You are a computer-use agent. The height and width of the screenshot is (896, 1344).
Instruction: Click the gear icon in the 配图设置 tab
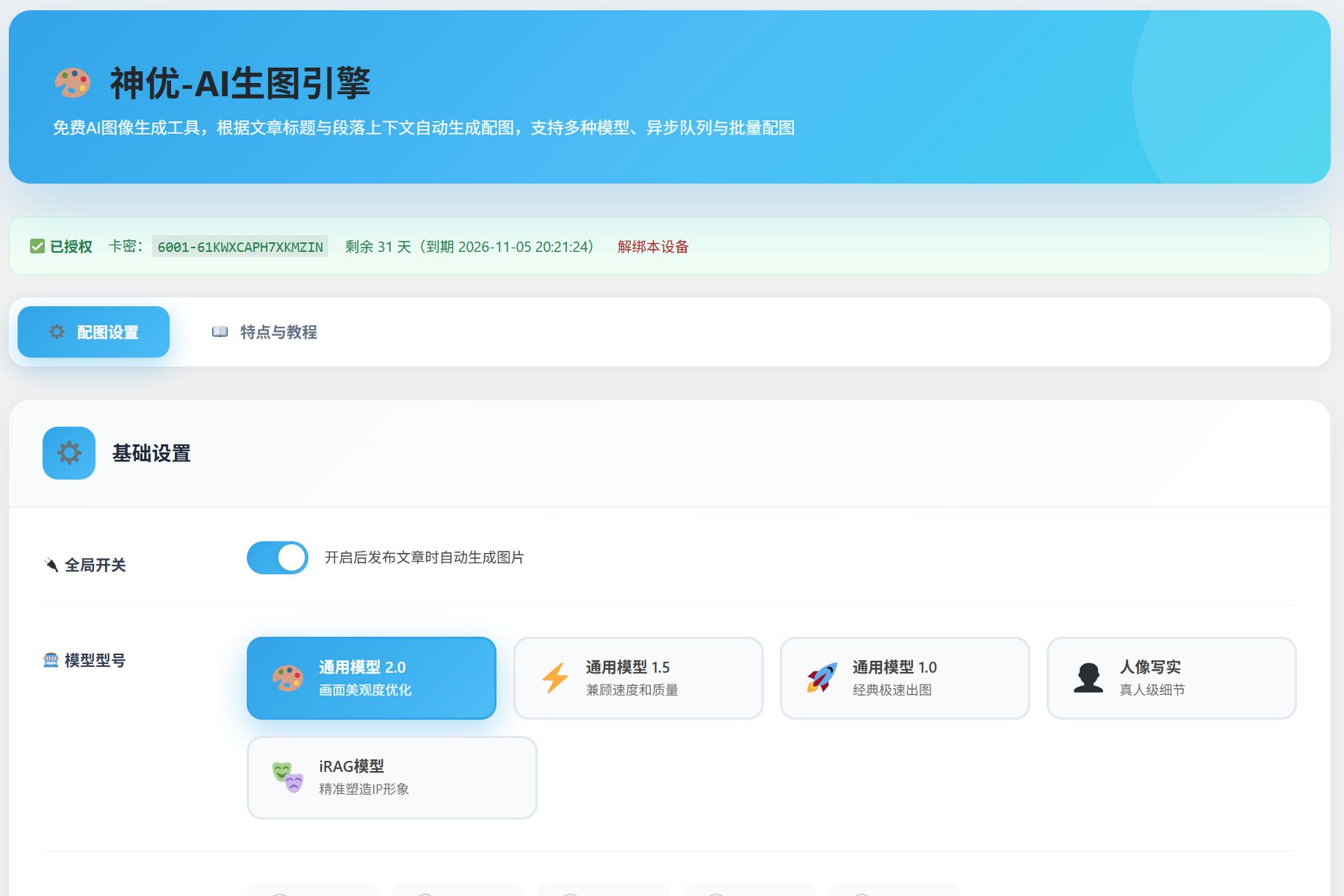tap(57, 332)
